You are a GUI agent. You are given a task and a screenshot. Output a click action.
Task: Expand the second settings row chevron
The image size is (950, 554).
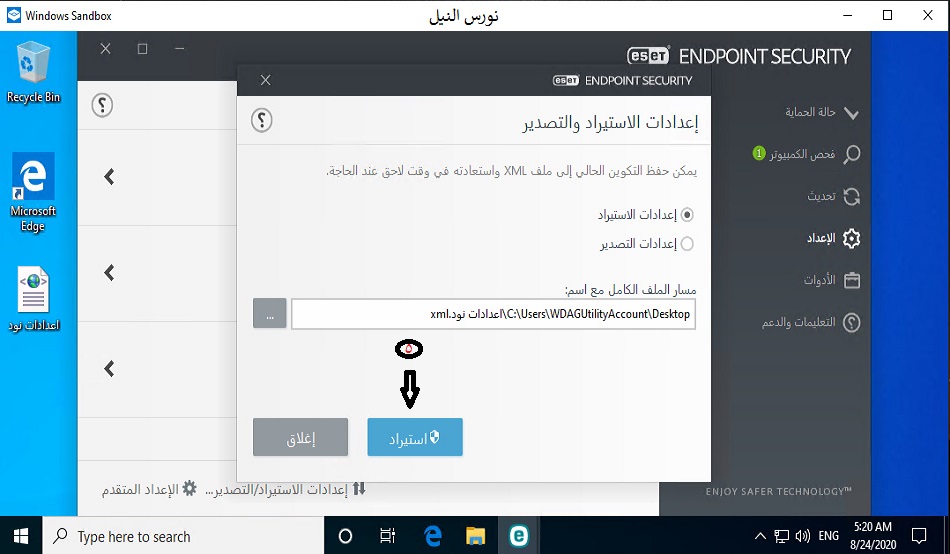point(110,273)
